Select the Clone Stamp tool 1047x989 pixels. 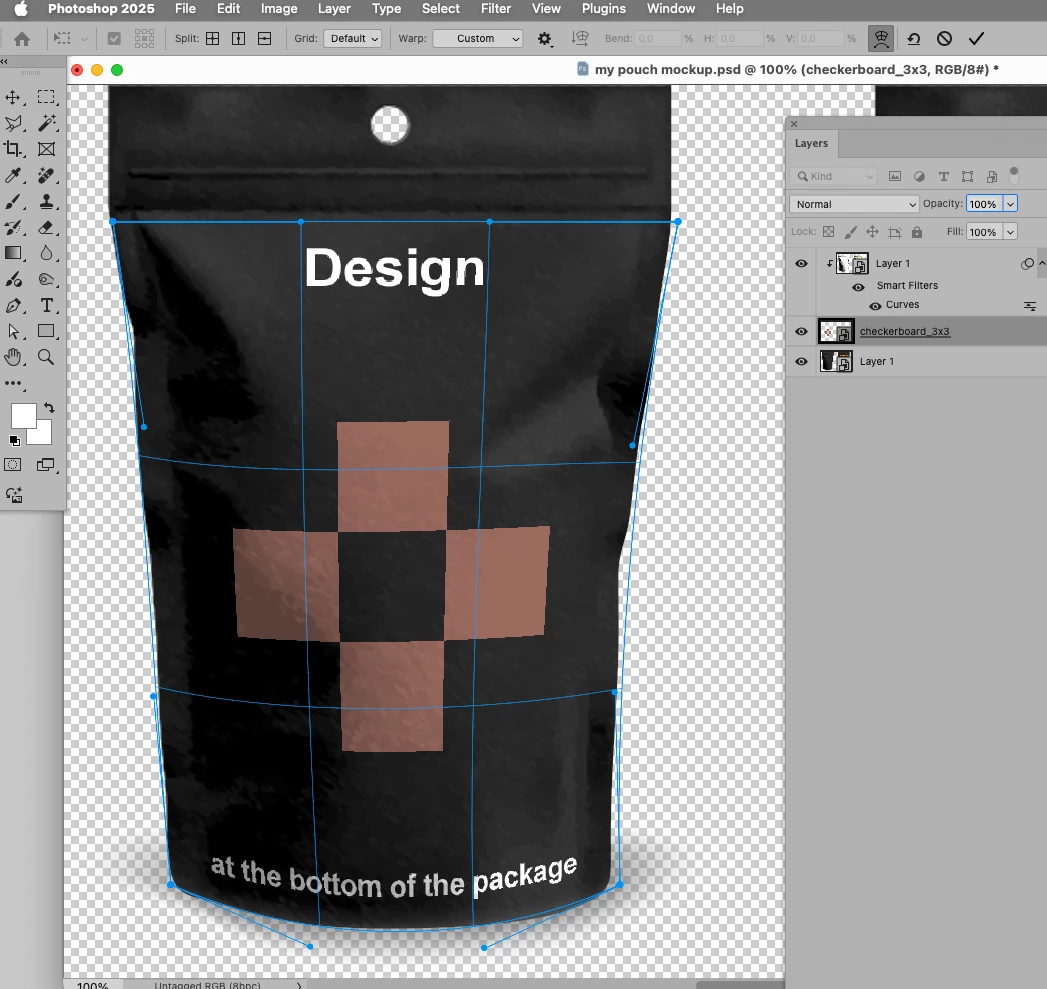46,202
